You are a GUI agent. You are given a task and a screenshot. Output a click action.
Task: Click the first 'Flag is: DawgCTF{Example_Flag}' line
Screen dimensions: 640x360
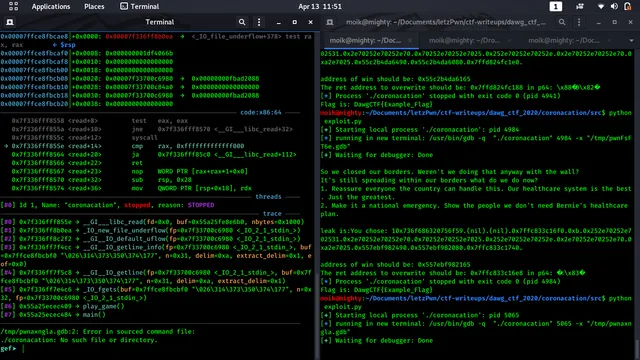[x=376, y=104]
